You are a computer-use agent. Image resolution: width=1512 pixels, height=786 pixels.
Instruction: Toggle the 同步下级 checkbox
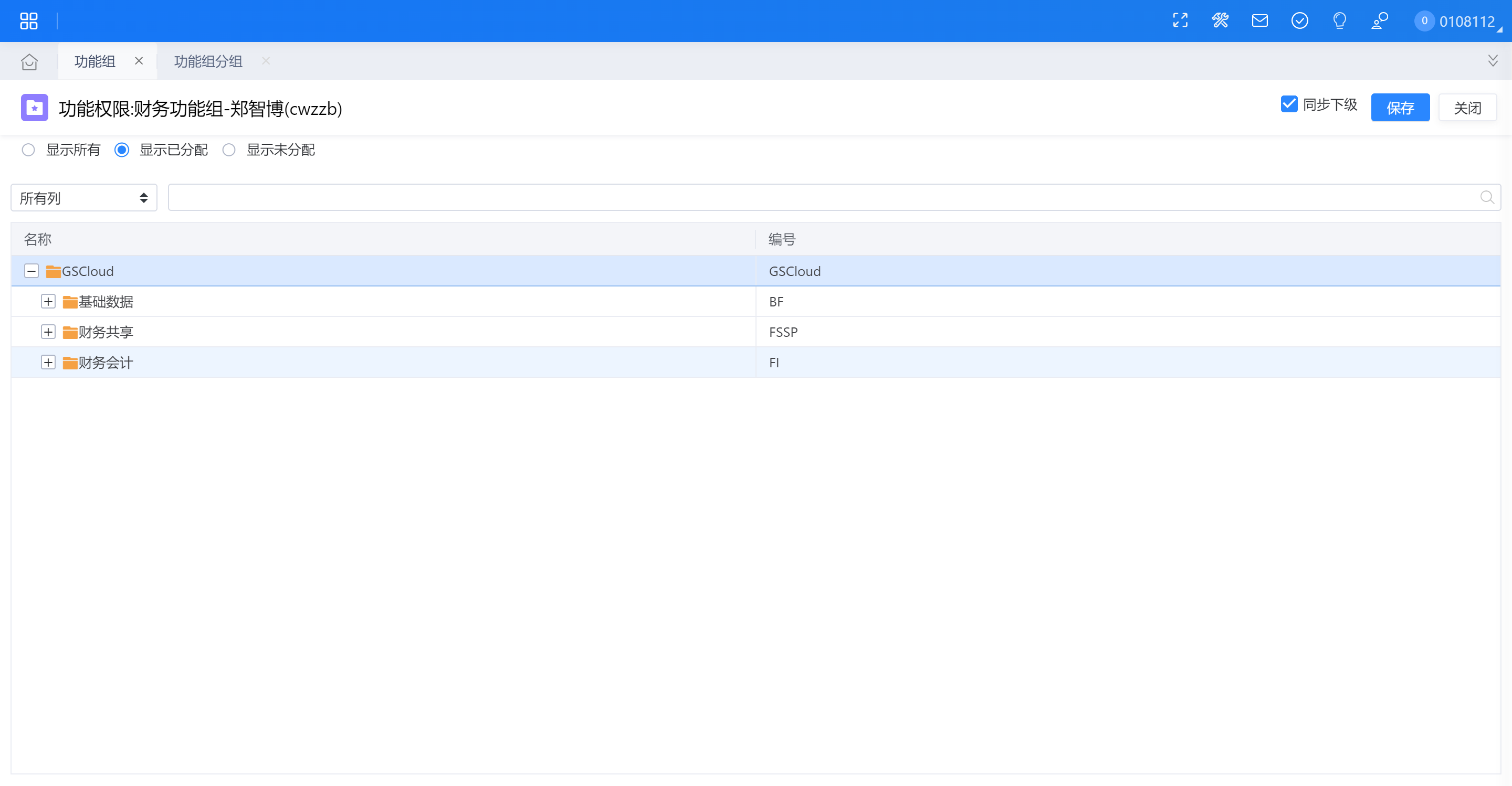click(1289, 104)
